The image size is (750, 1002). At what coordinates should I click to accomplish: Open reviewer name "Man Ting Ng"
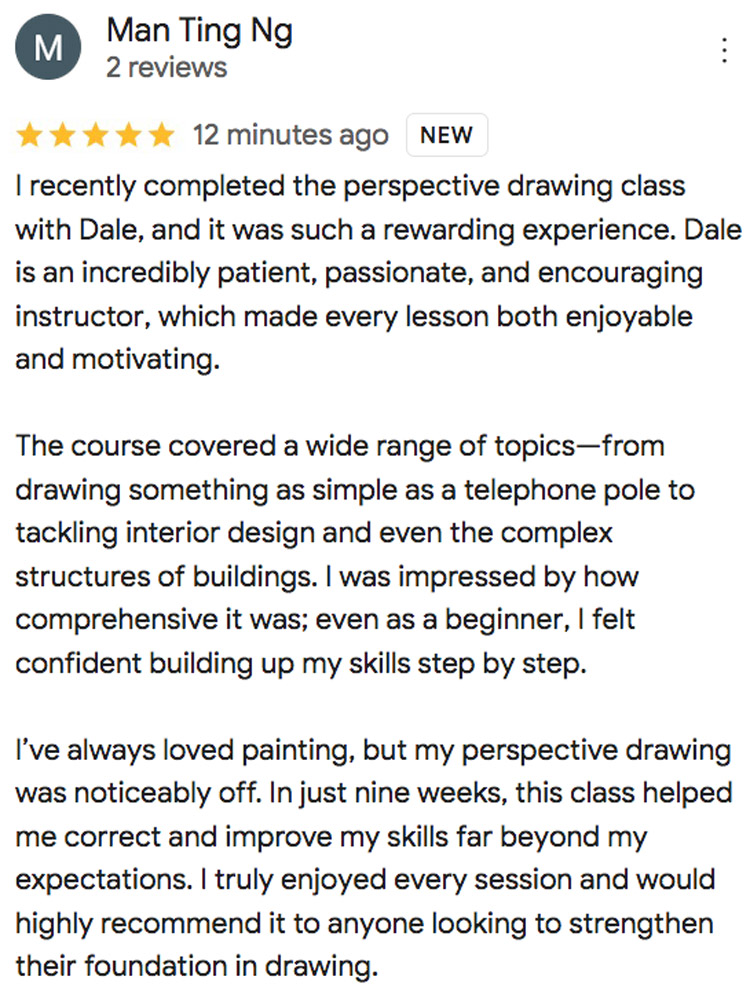(x=199, y=31)
